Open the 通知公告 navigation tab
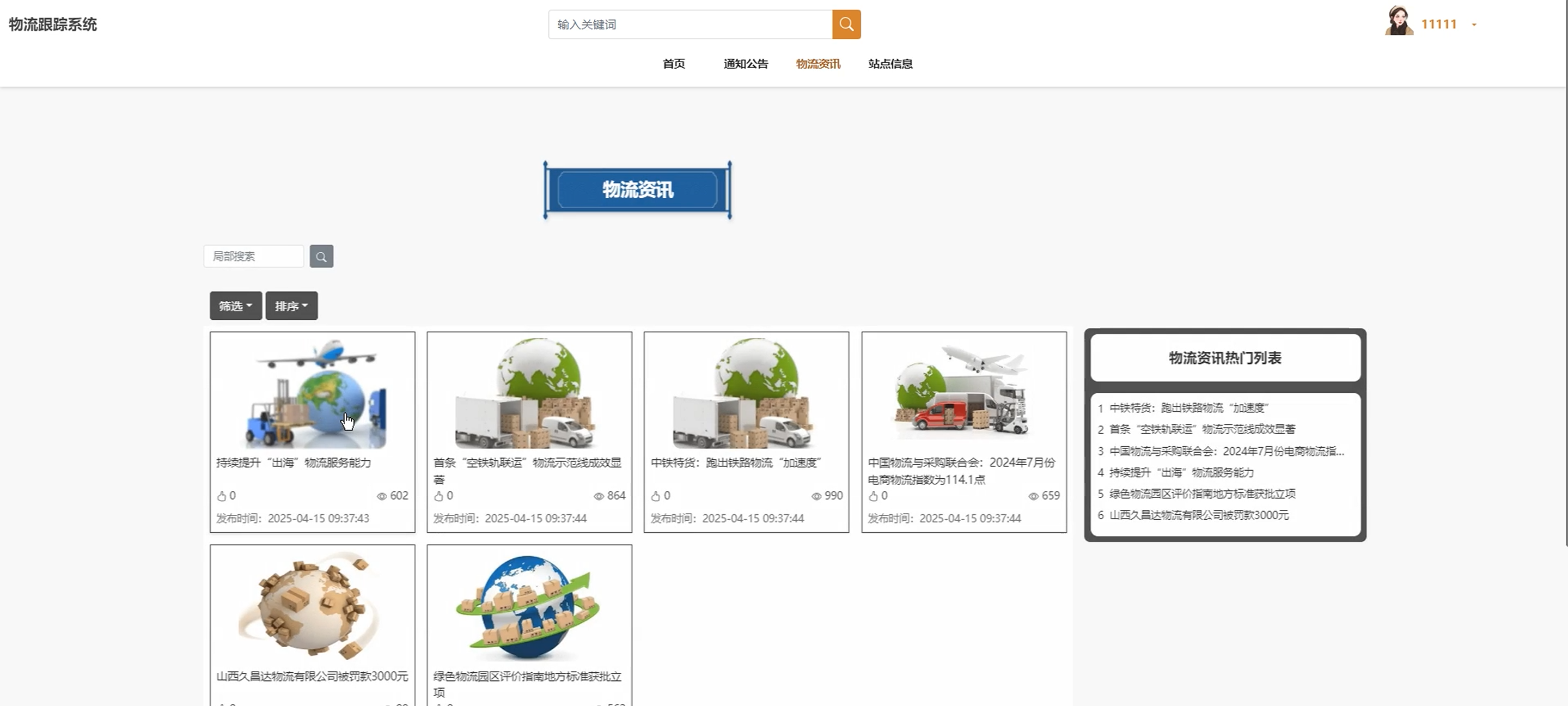 click(x=746, y=64)
